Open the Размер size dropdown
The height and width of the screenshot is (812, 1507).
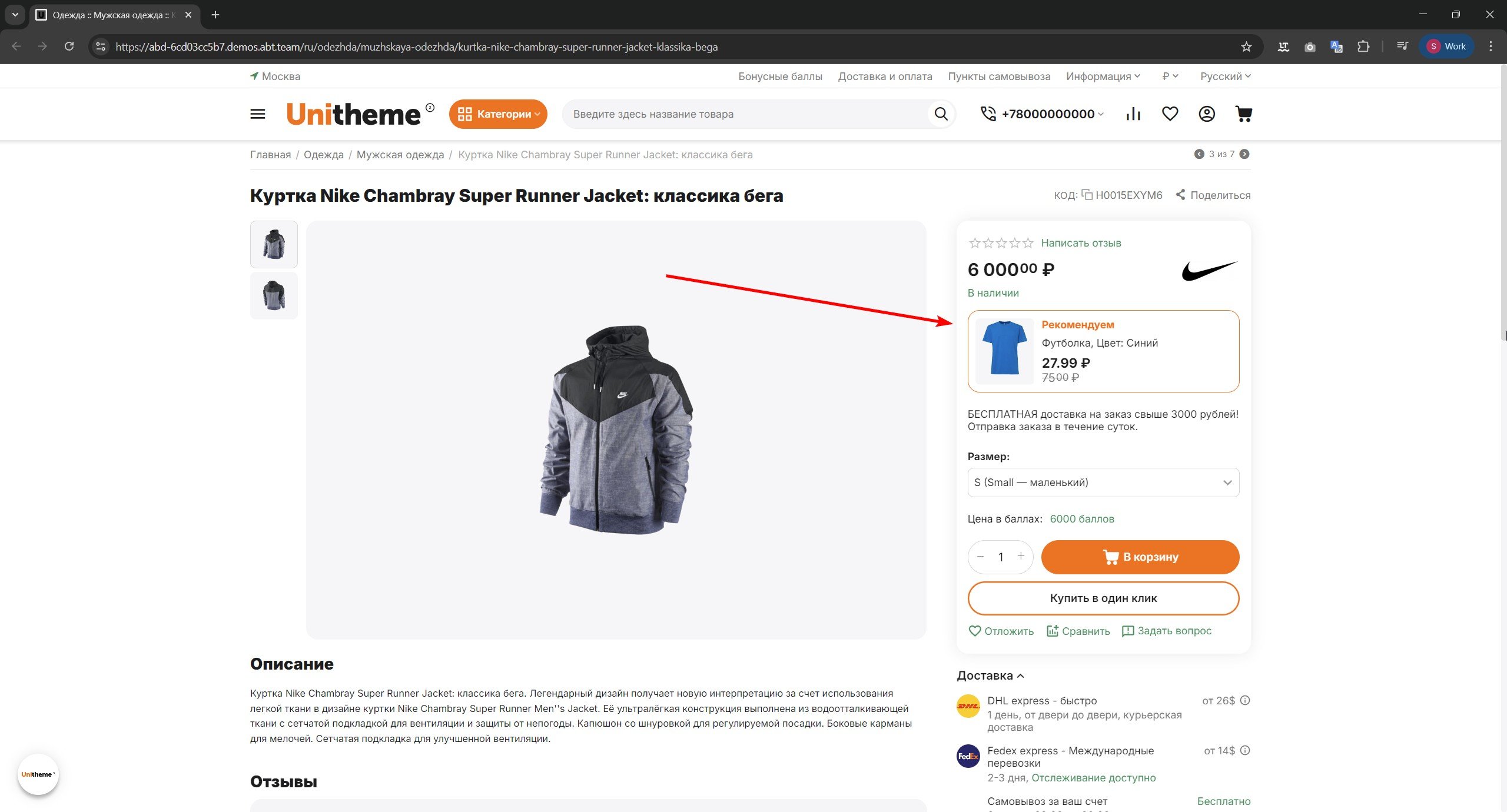(1103, 482)
